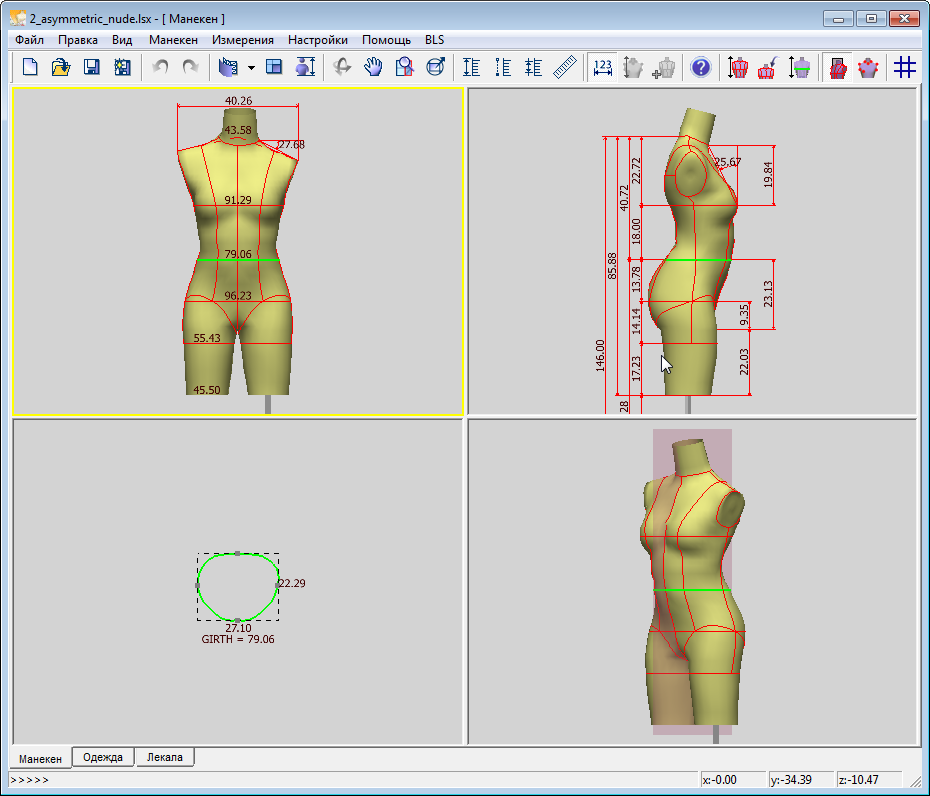This screenshot has height=796, width=930.
Task: Select the zoom magnifier tool
Action: pyautogui.click(x=404, y=68)
